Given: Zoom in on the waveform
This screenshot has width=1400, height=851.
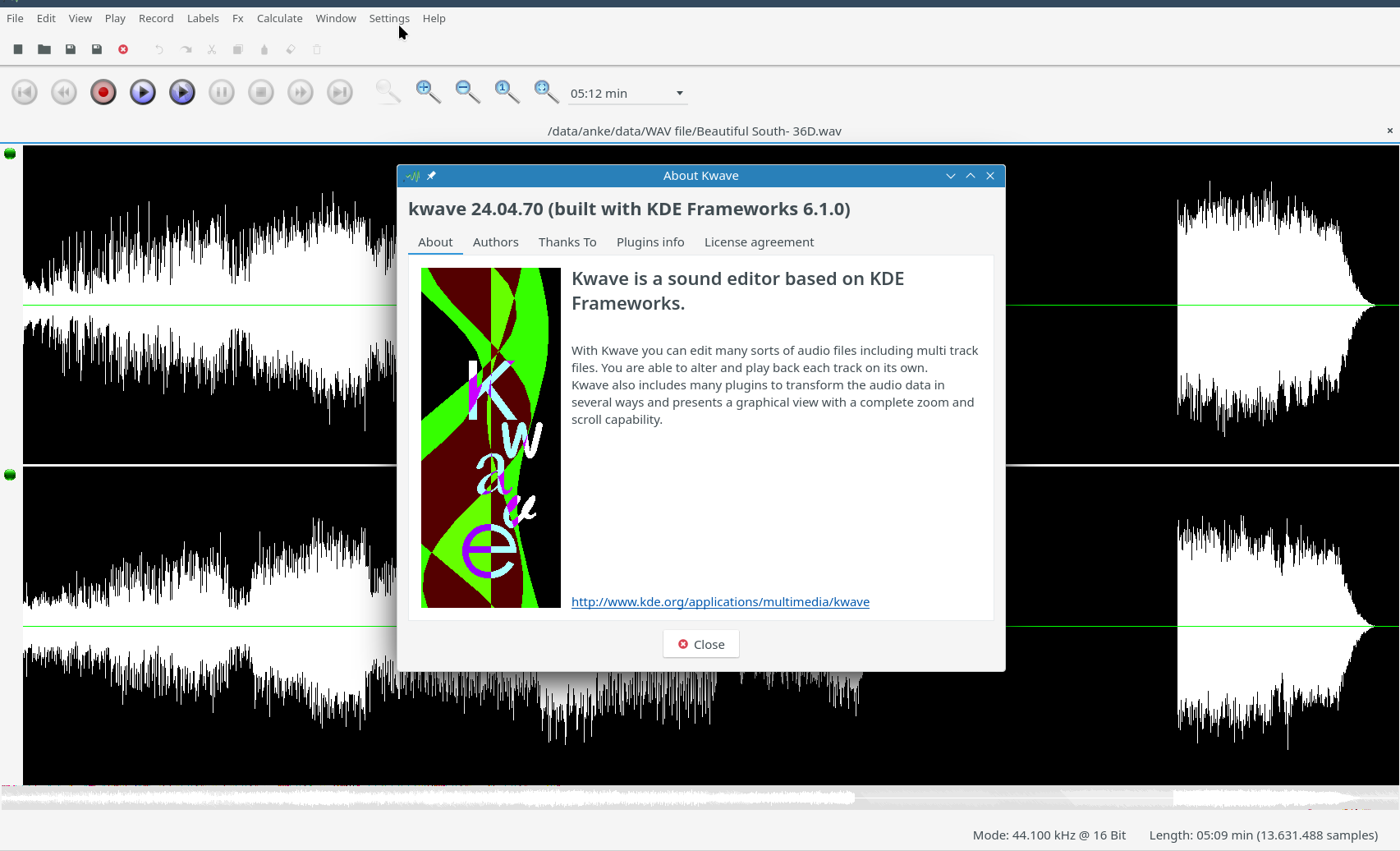Looking at the screenshot, I should click(428, 91).
